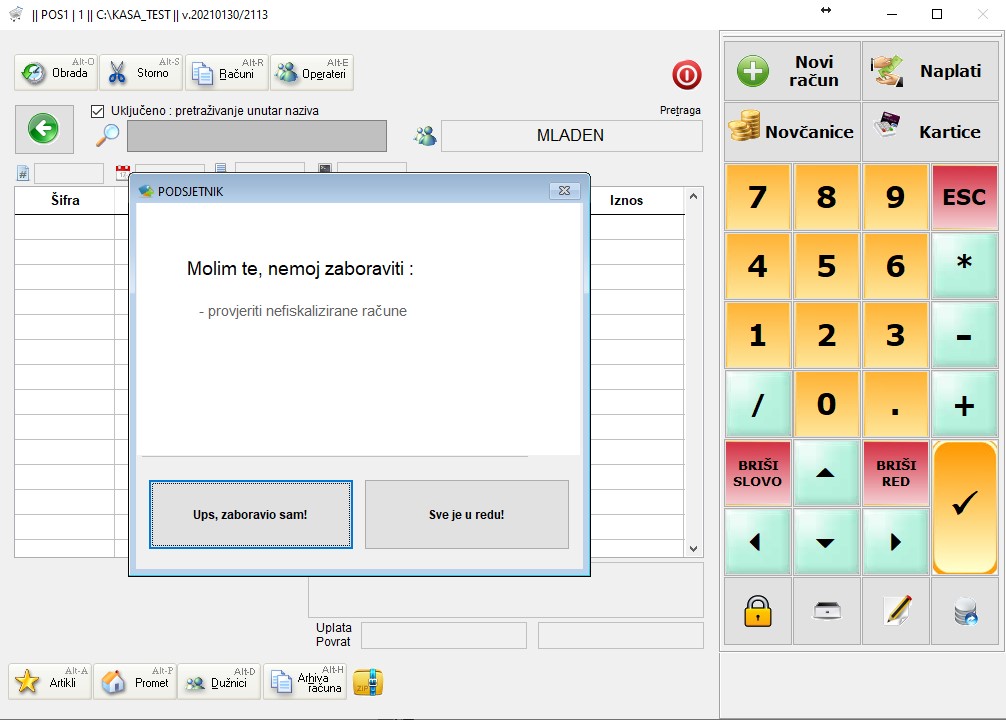Toggle 'pretraživanje unutar naziva' checkbox
This screenshot has width=1006, height=720.
point(98,111)
